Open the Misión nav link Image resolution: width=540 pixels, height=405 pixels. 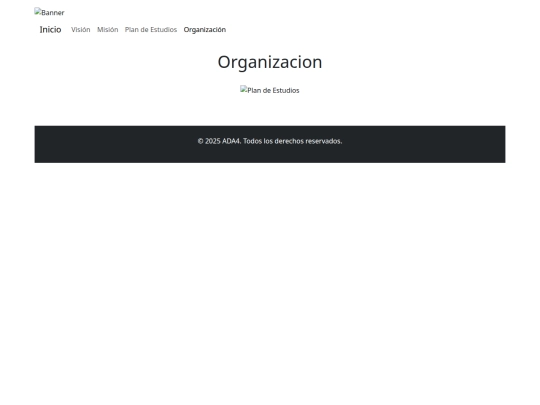pyautogui.click(x=107, y=30)
